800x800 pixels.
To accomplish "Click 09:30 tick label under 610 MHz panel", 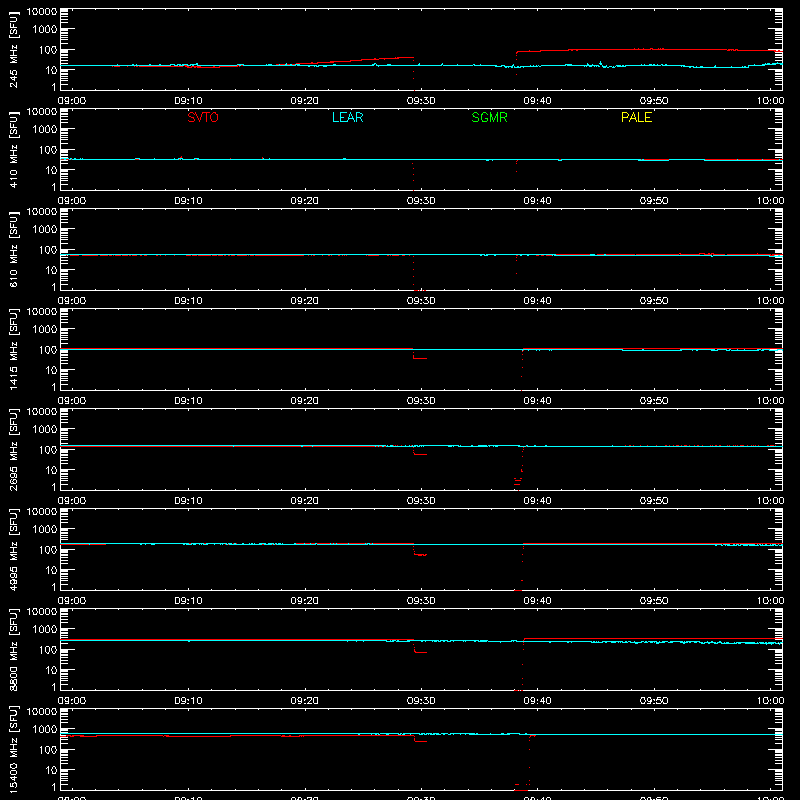I will pyautogui.click(x=421, y=301).
